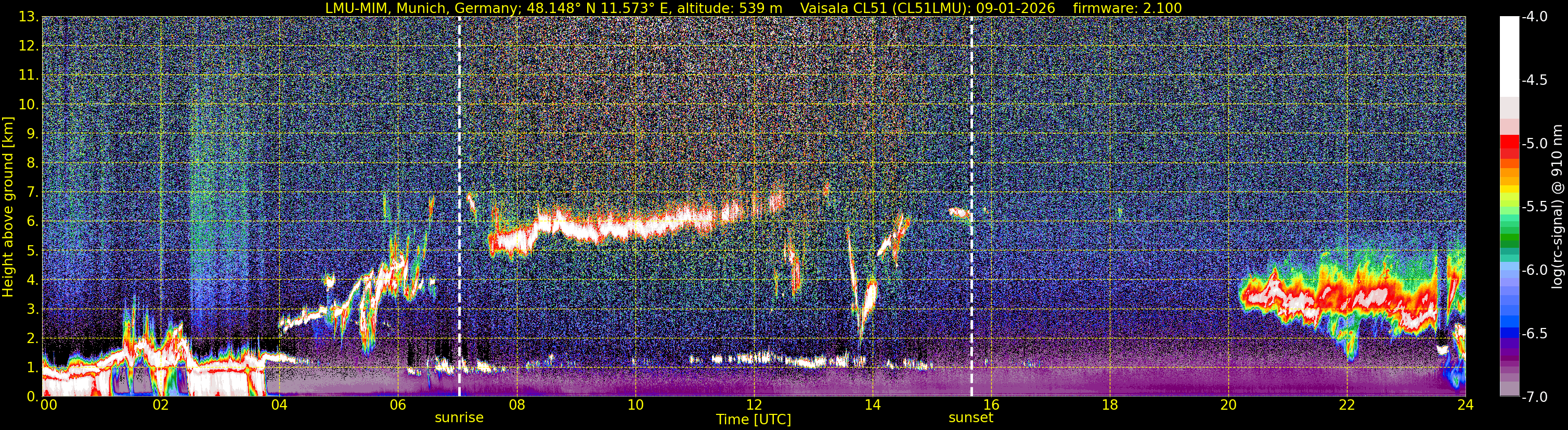Click time axis tick label '24'

point(1465,405)
